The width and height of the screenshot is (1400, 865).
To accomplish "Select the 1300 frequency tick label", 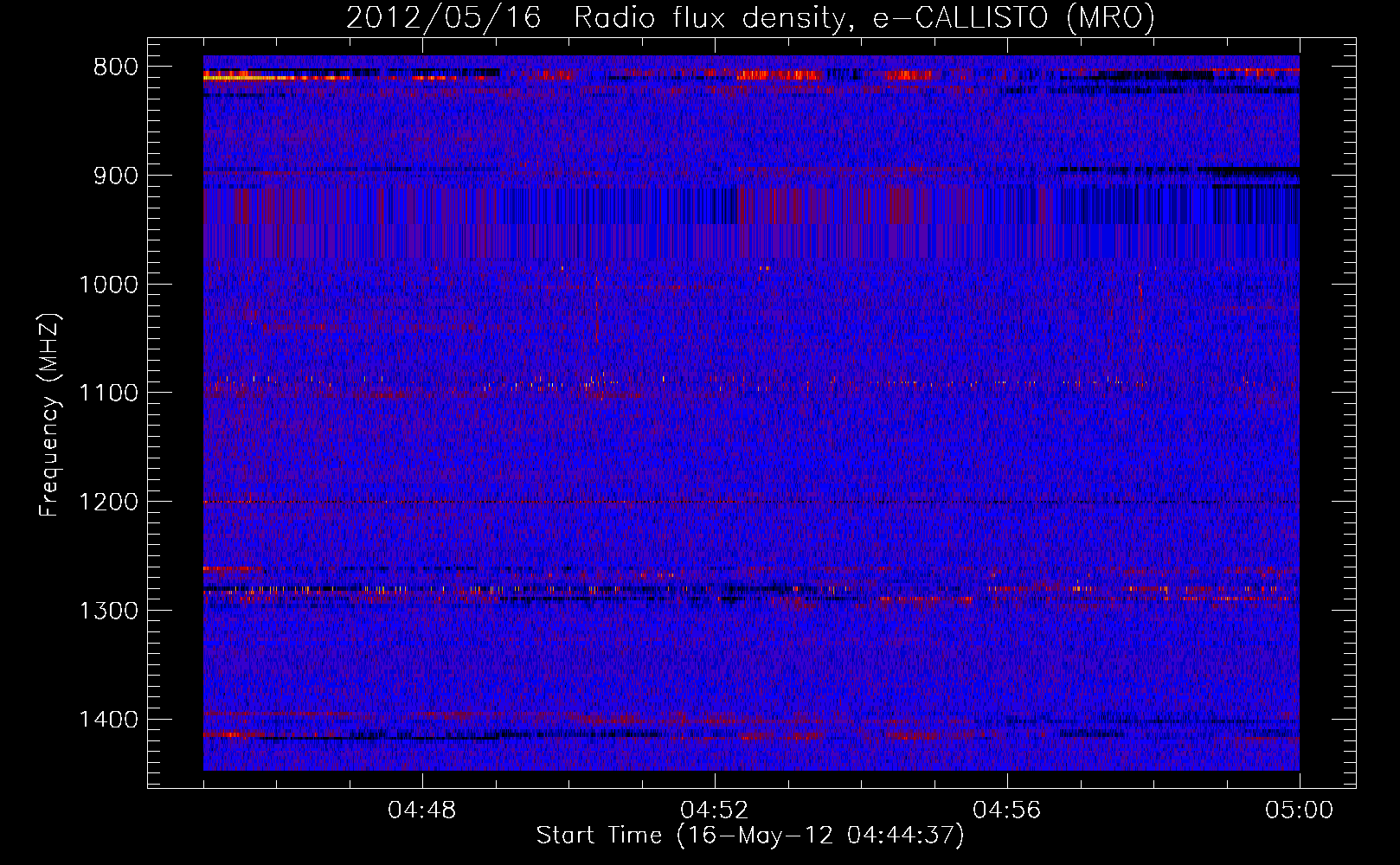I will 108,612.
